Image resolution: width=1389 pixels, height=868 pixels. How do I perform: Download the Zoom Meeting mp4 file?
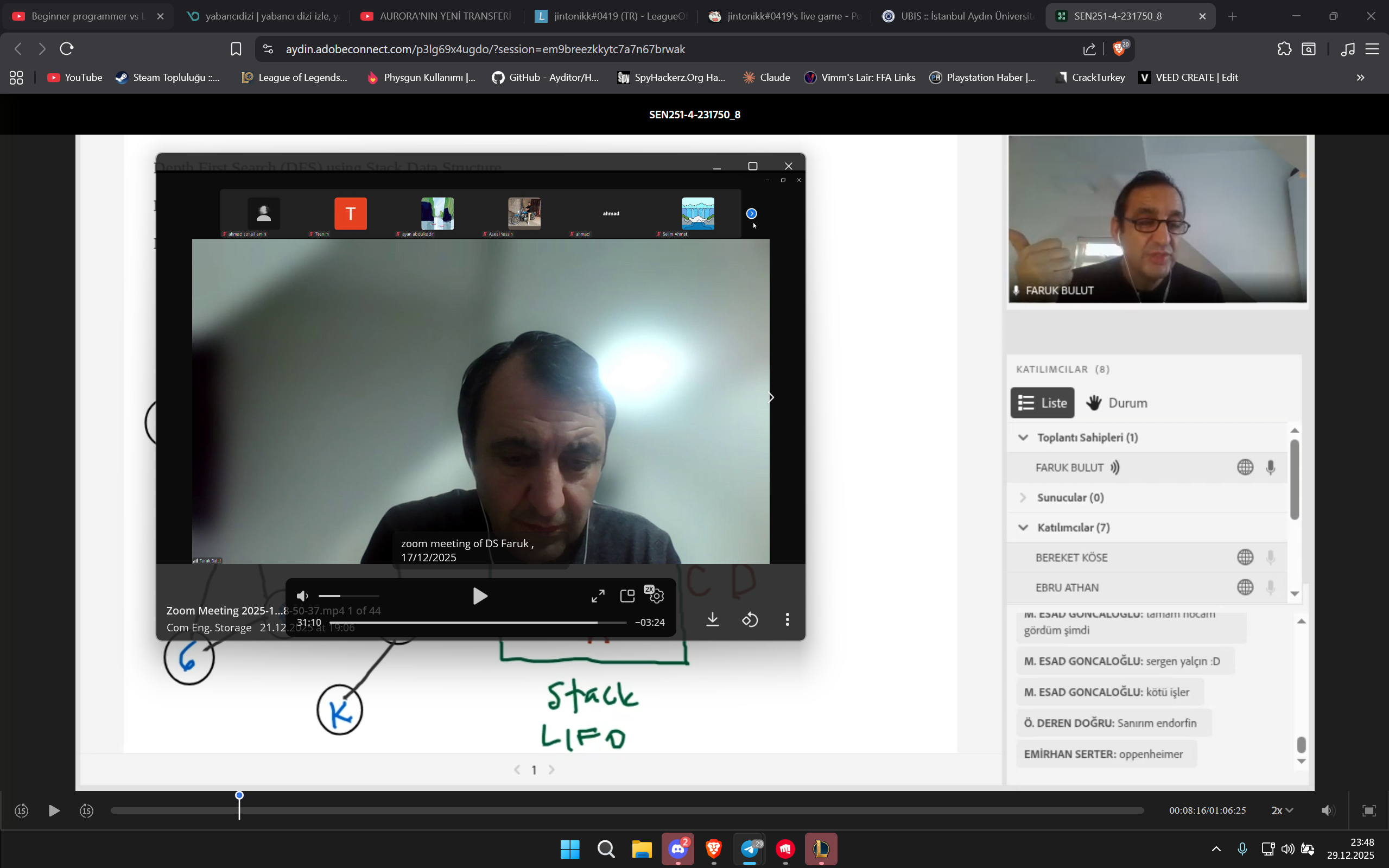pyautogui.click(x=712, y=619)
